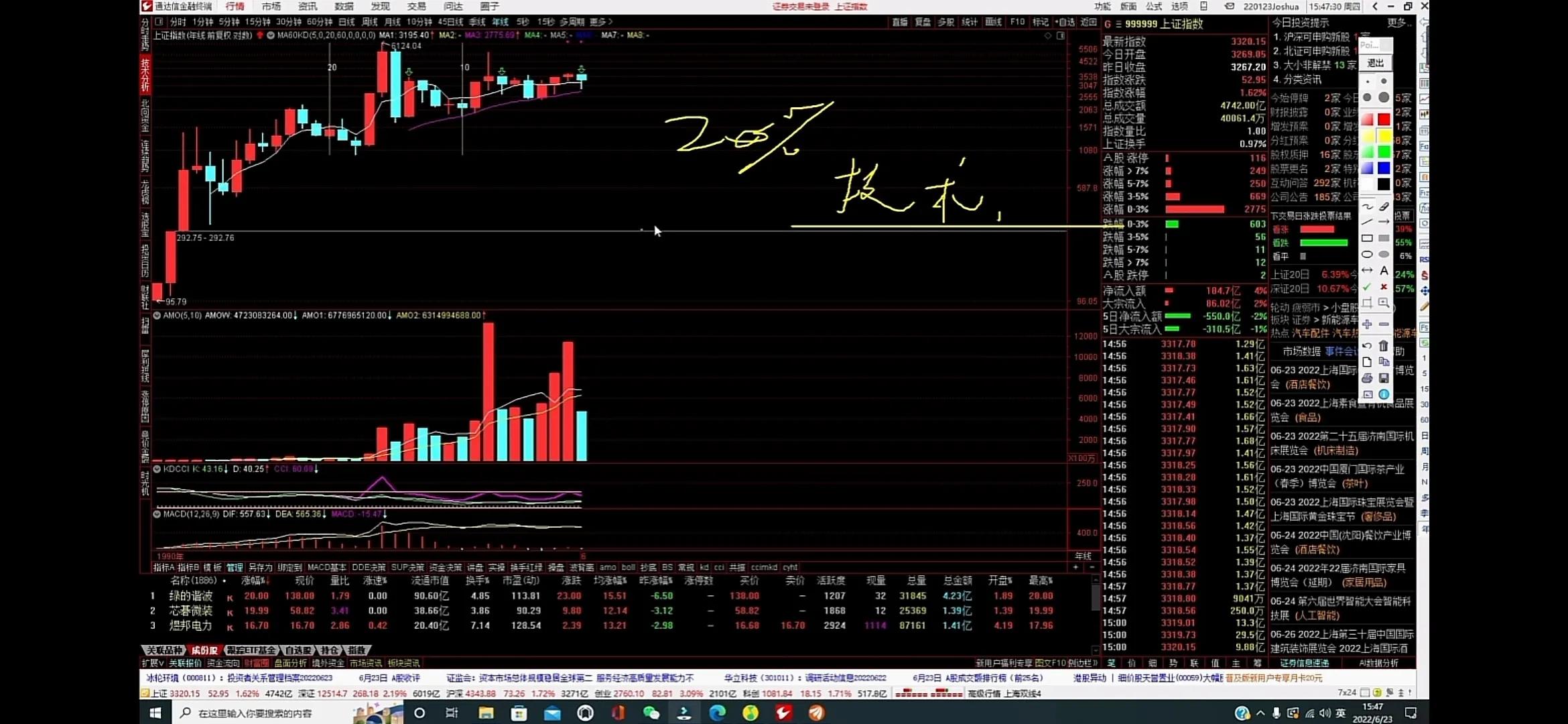1568x724 pixels.
Task: Open the 市场 menu
Action: pyautogui.click(x=271, y=6)
